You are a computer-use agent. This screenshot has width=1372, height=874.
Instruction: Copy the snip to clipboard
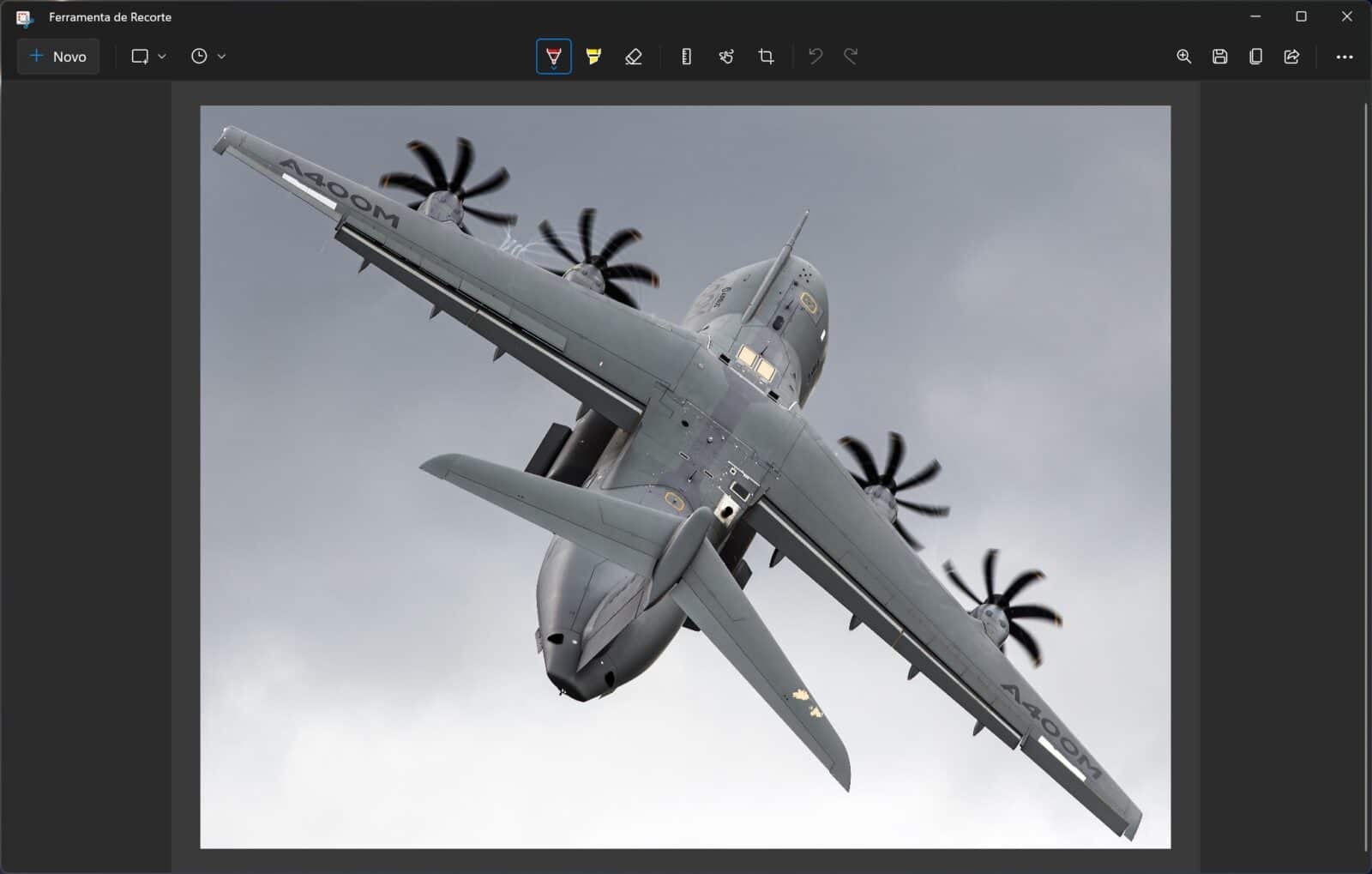point(1256,57)
